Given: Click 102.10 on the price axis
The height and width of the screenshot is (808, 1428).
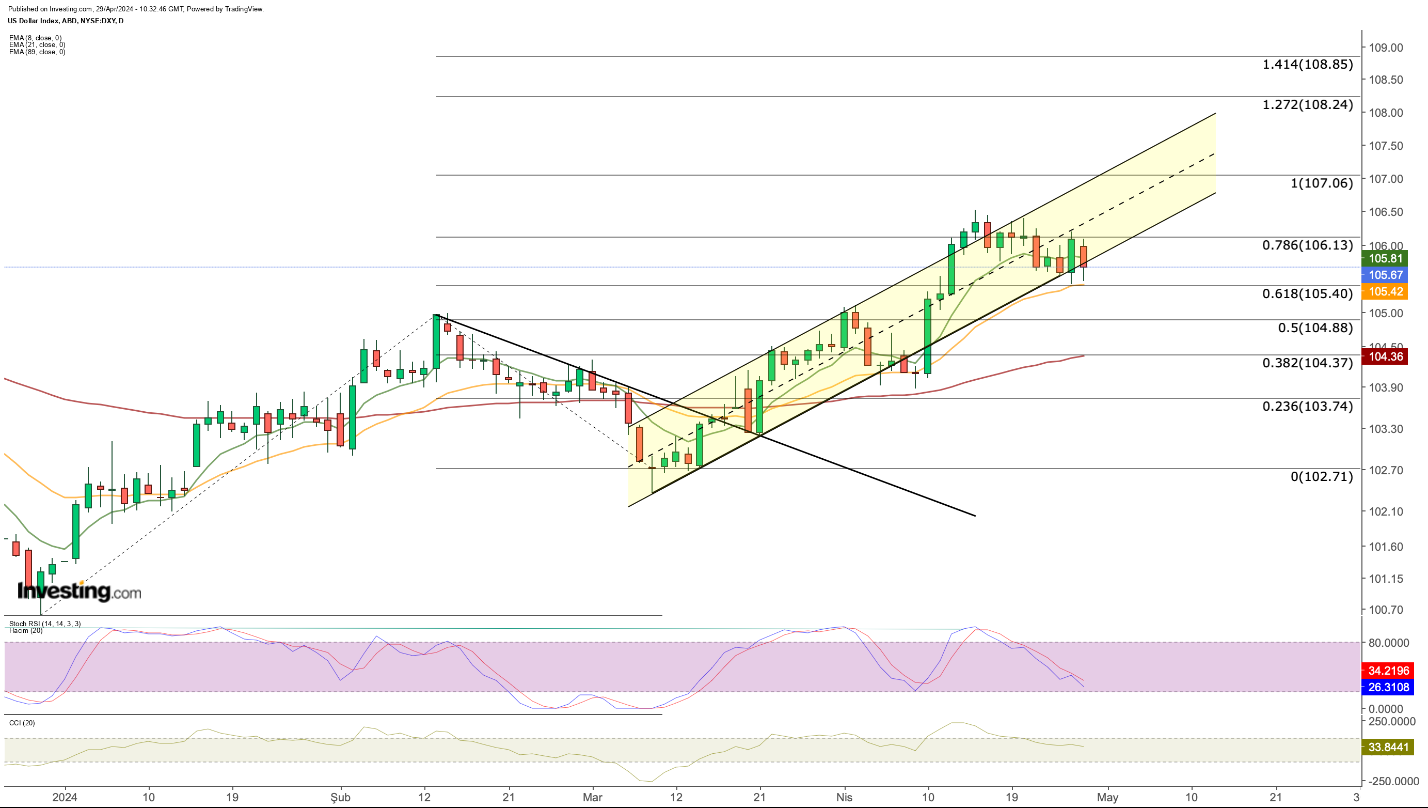Looking at the screenshot, I should (1385, 511).
